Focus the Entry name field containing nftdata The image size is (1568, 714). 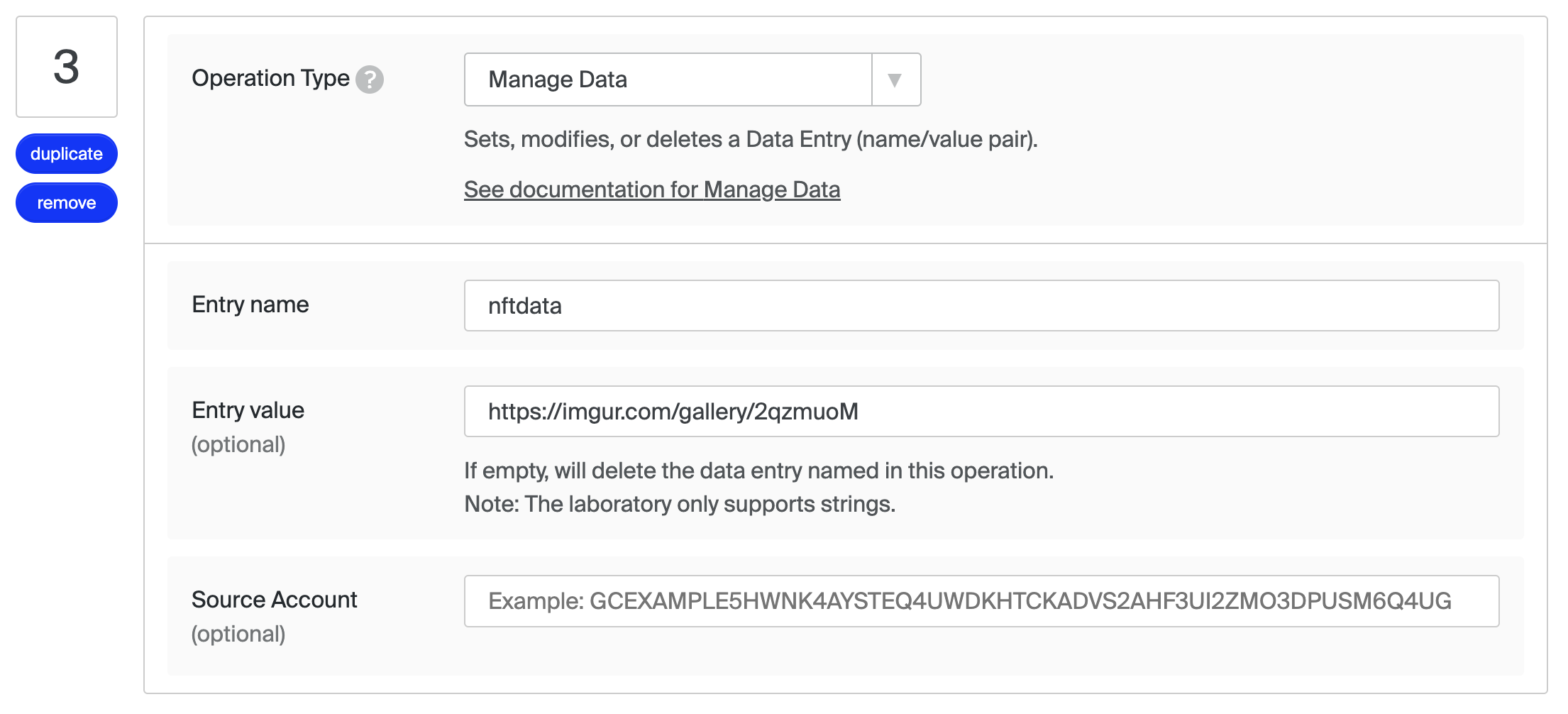pyautogui.click(x=981, y=305)
